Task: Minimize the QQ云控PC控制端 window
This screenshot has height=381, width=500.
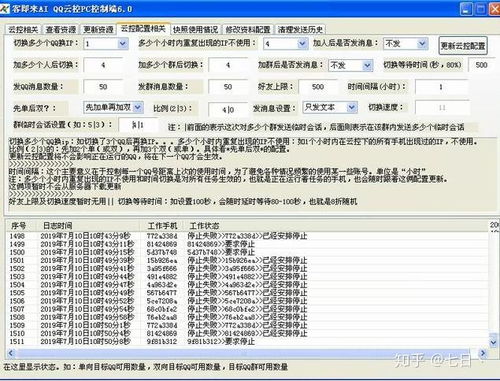Action: [466, 9]
